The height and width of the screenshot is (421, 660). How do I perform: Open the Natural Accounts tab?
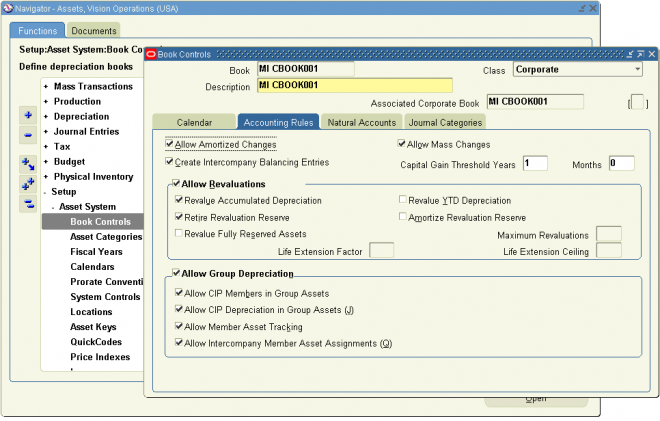coord(362,122)
